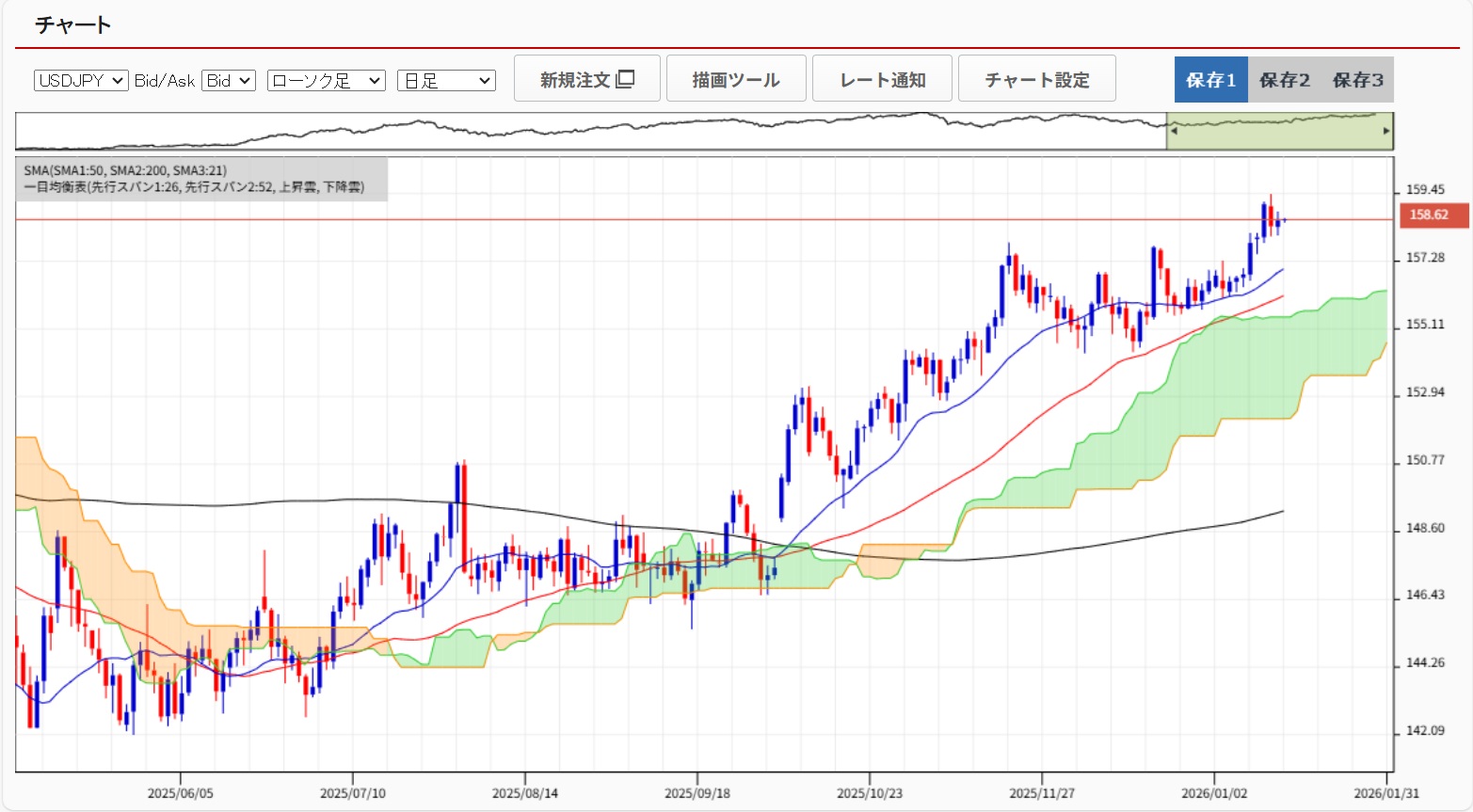The height and width of the screenshot is (812, 1473).
Task: Switch to the 保存3 saved layout tab
Action: pos(1357,80)
